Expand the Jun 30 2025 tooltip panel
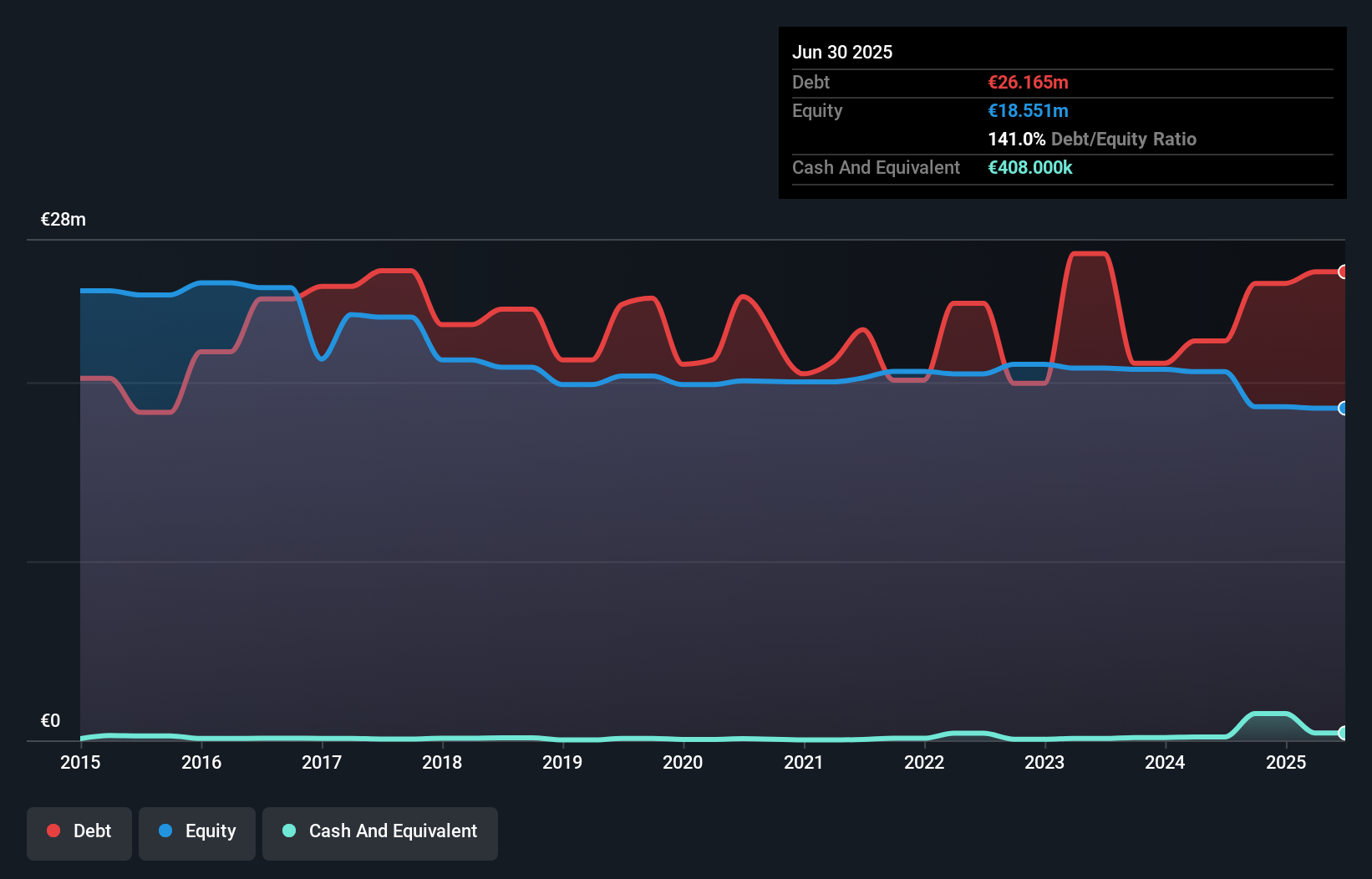The image size is (1372, 879). tap(842, 52)
